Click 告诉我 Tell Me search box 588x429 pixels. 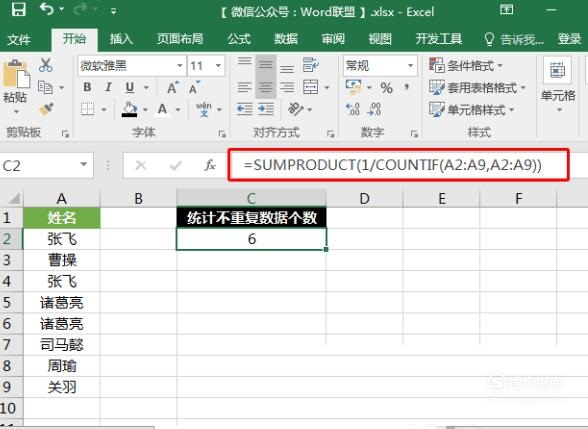point(514,39)
